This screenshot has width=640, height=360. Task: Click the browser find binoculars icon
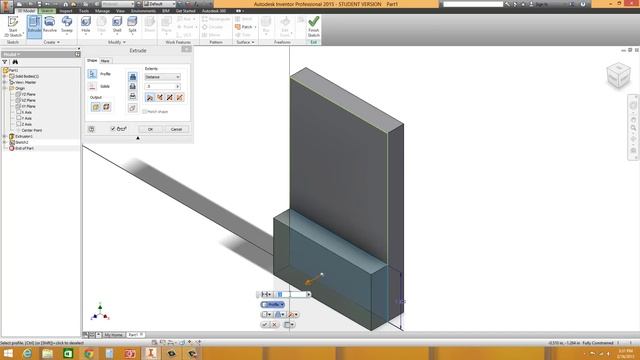tap(15, 62)
